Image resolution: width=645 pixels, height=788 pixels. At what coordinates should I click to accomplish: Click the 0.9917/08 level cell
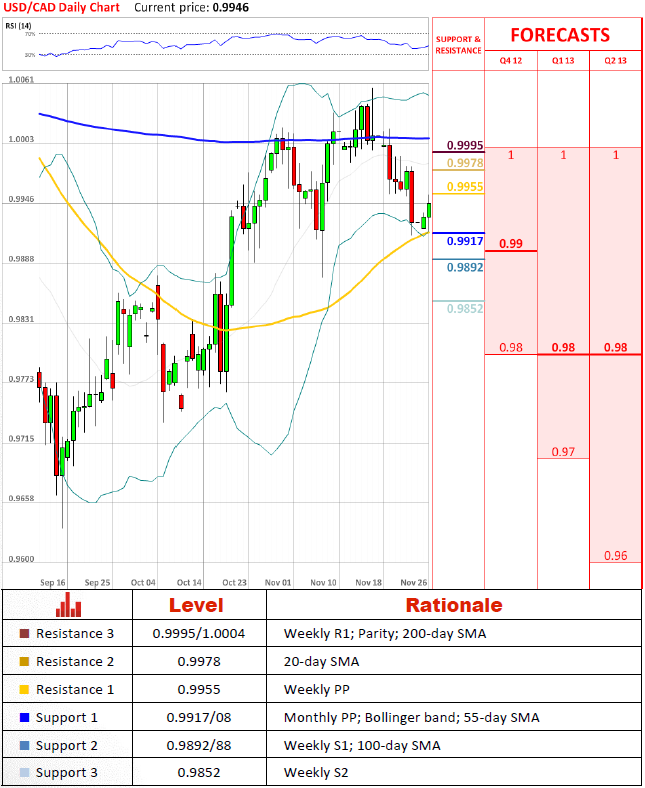pos(199,718)
